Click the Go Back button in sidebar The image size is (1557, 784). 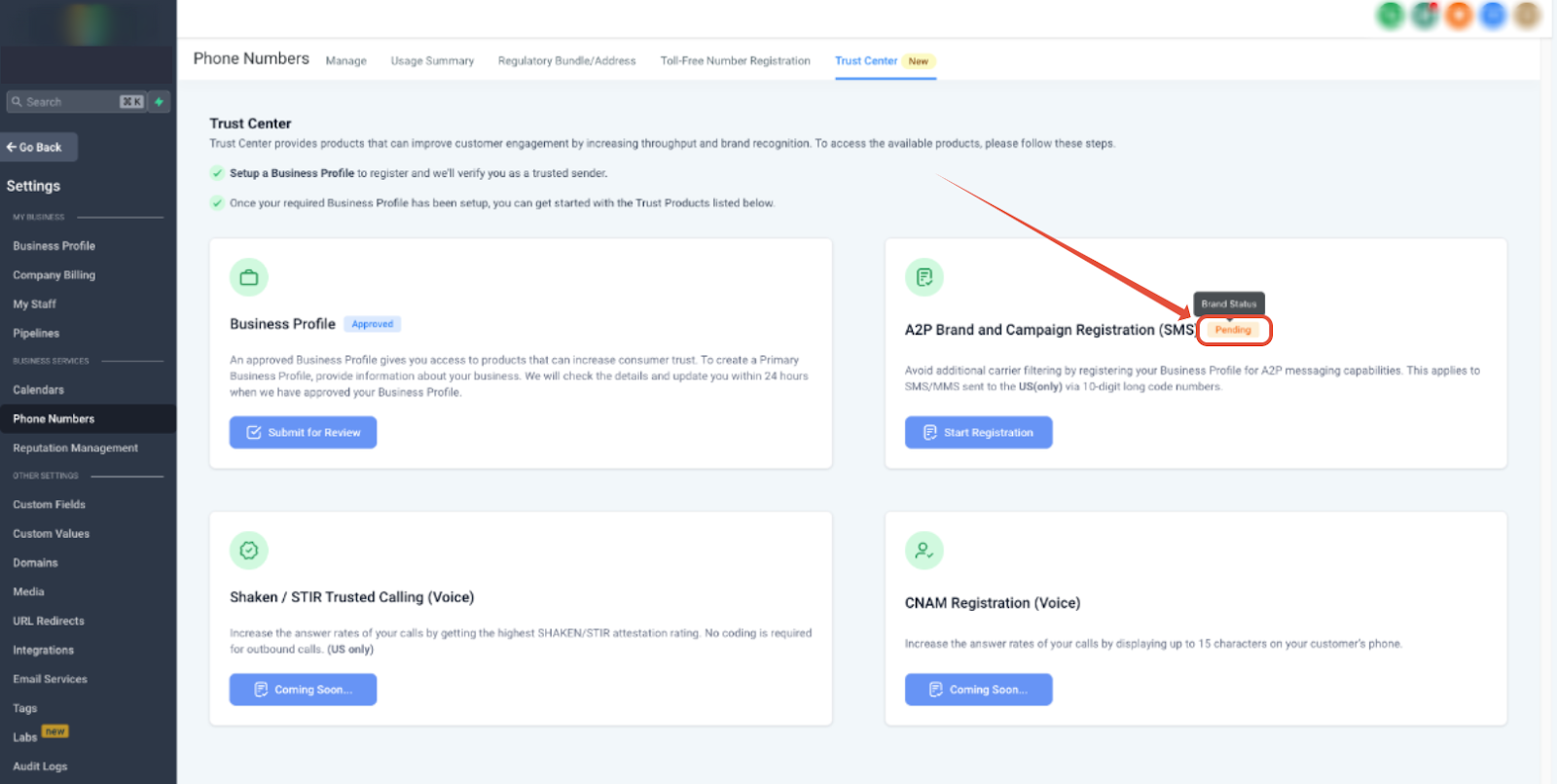pyautogui.click(x=39, y=147)
